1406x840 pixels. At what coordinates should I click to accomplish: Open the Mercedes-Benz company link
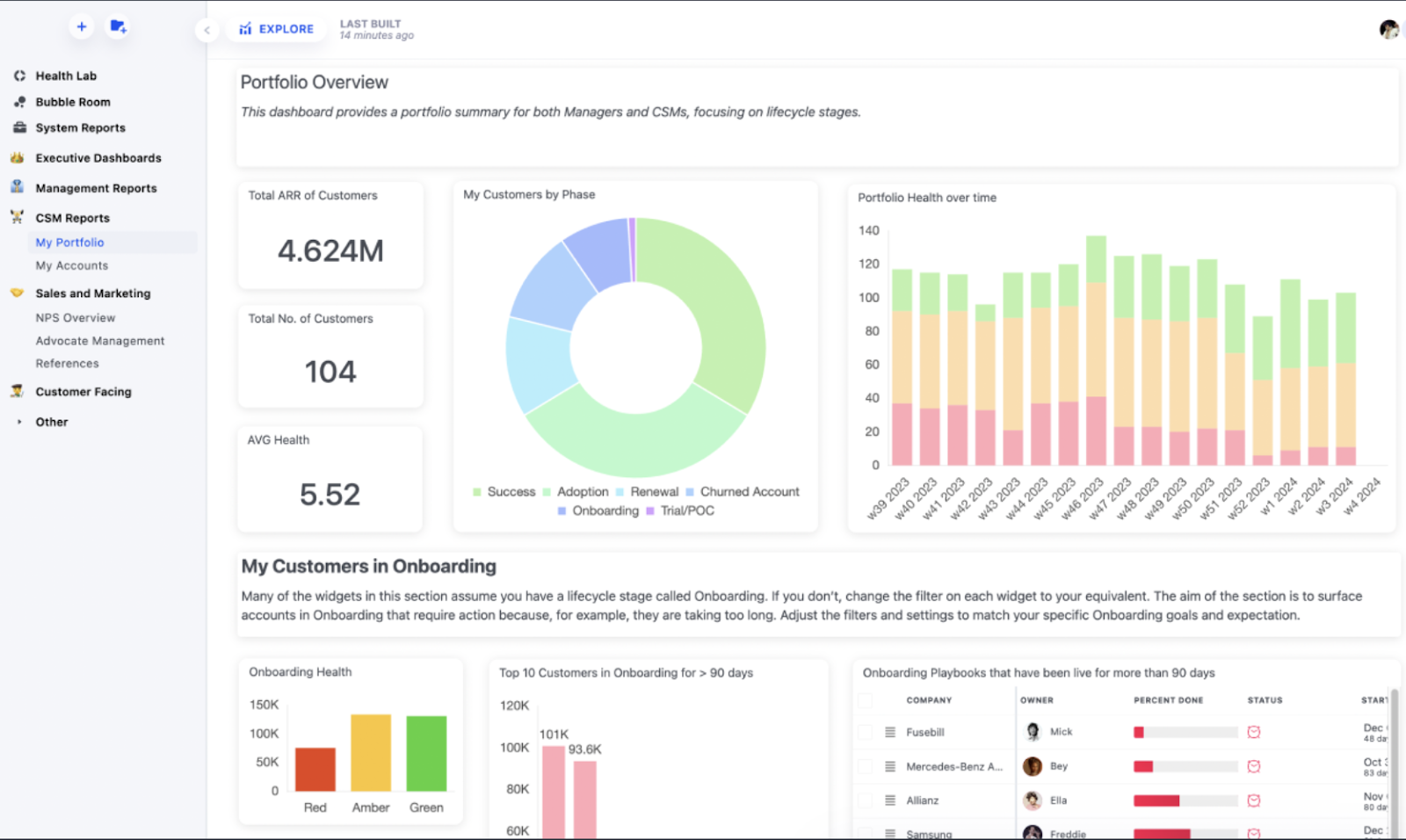pos(954,767)
